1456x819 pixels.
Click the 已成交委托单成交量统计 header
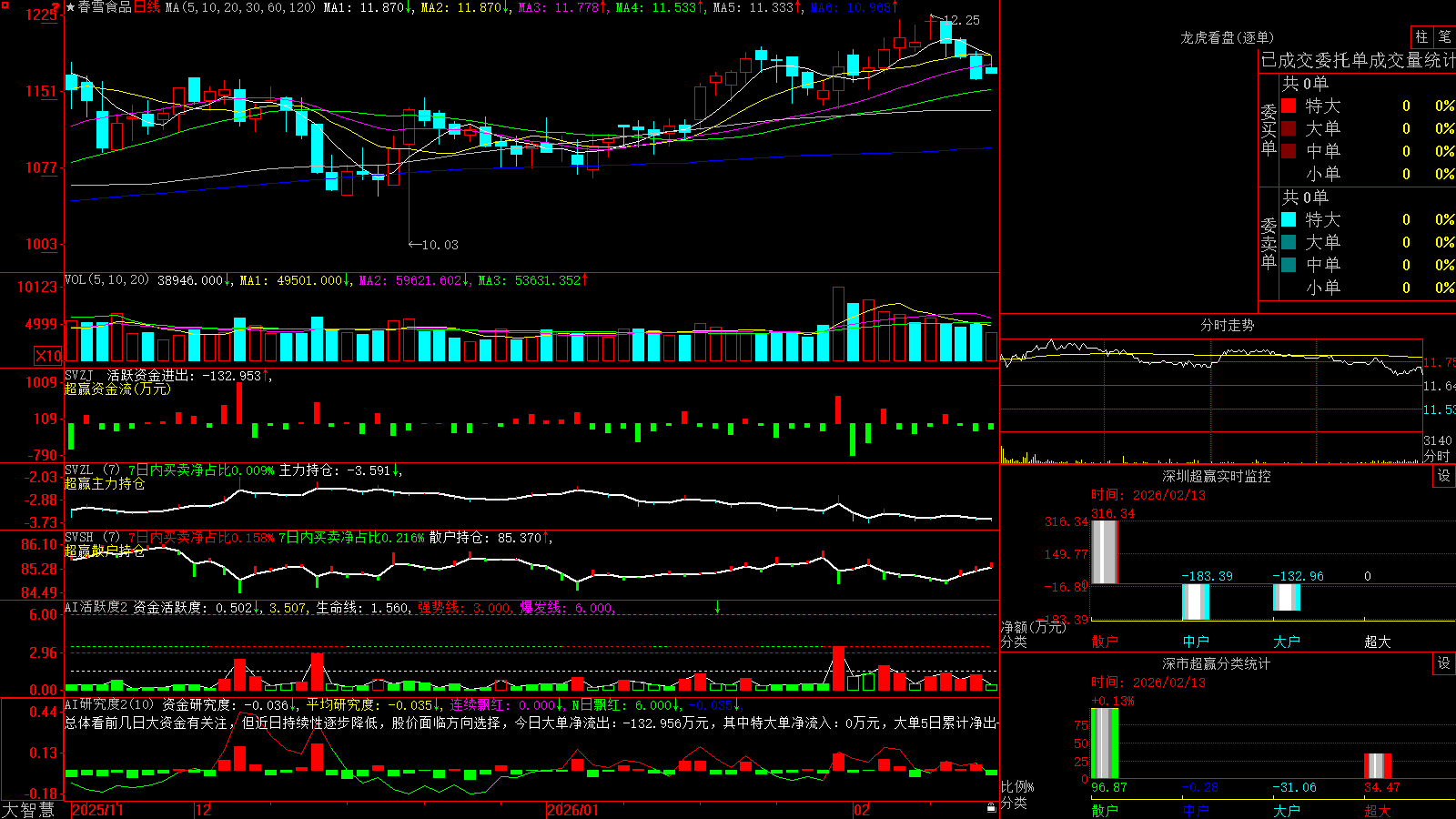1358,60
